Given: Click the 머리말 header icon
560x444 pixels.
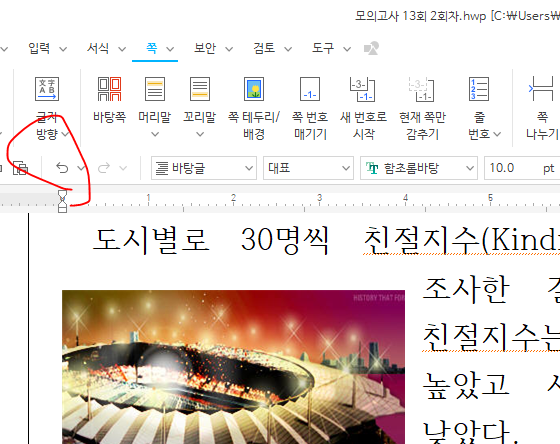Looking at the screenshot, I should pyautogui.click(x=155, y=89).
